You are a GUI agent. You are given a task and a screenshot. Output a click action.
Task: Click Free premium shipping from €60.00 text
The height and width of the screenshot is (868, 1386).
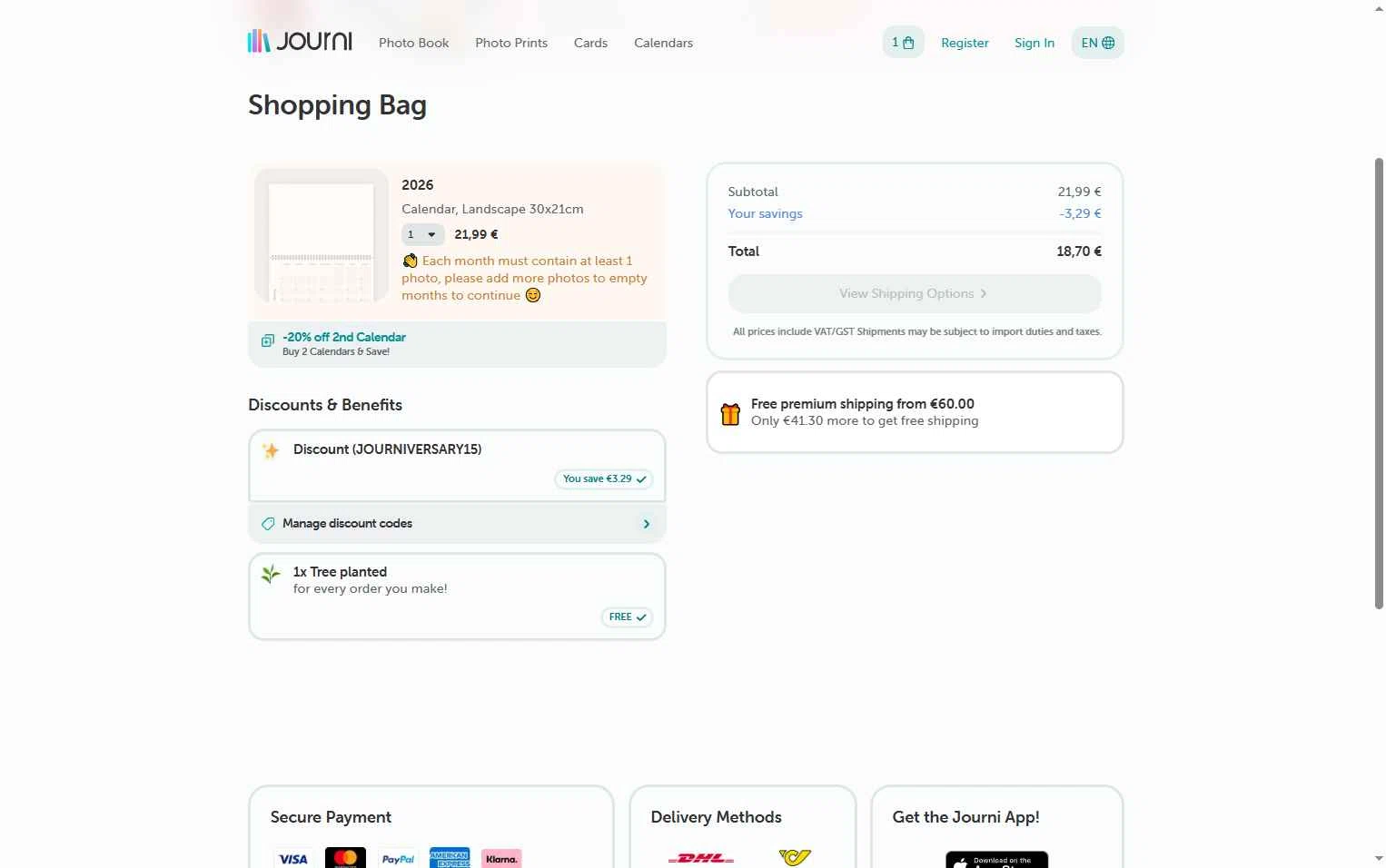[862, 404]
